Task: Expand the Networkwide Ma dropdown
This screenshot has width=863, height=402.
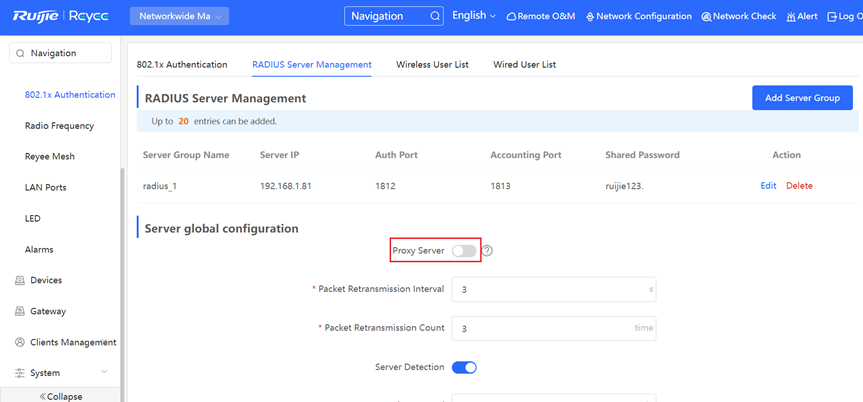Action: (x=179, y=16)
